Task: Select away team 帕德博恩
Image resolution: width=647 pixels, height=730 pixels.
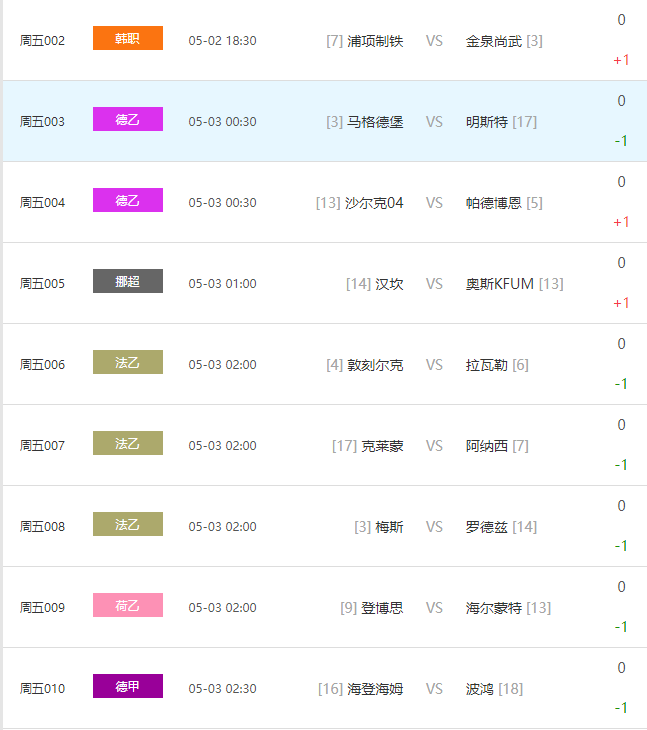Action: [494, 203]
